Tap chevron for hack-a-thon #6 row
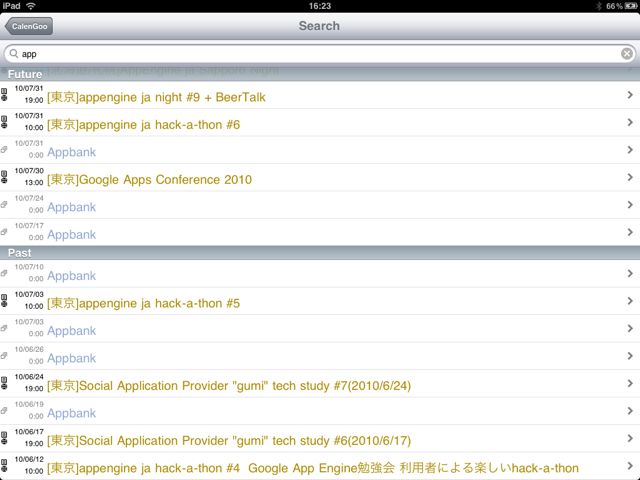This screenshot has width=640, height=480. coord(630,122)
